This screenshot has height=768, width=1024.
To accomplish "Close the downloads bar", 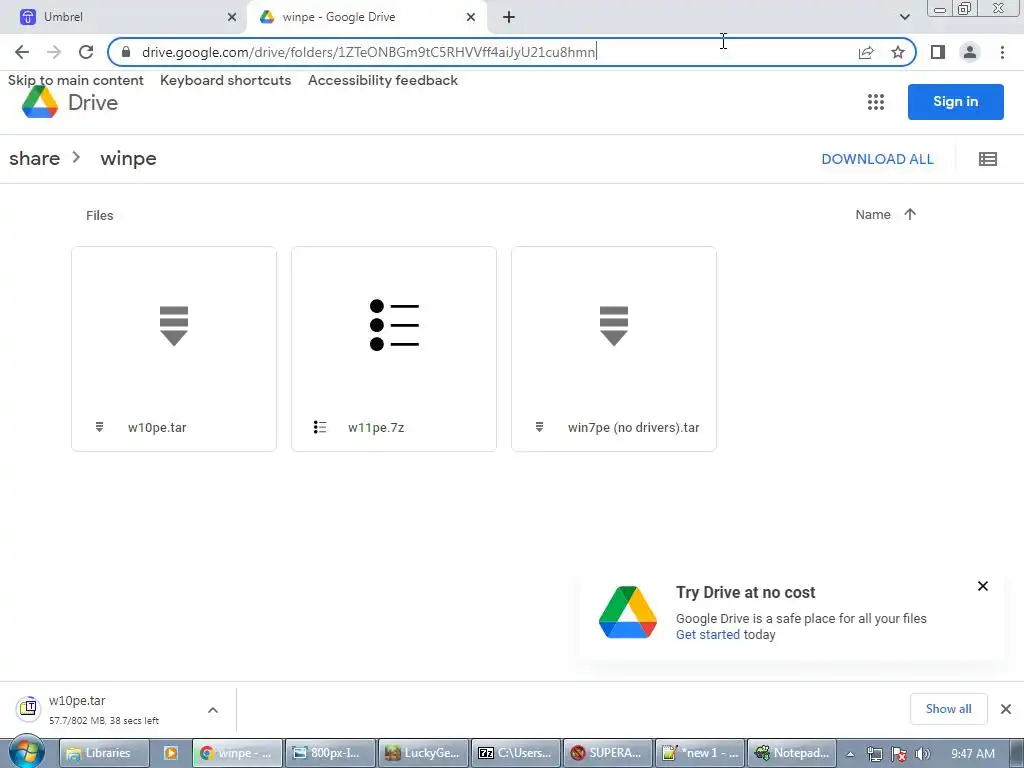I will (1006, 709).
